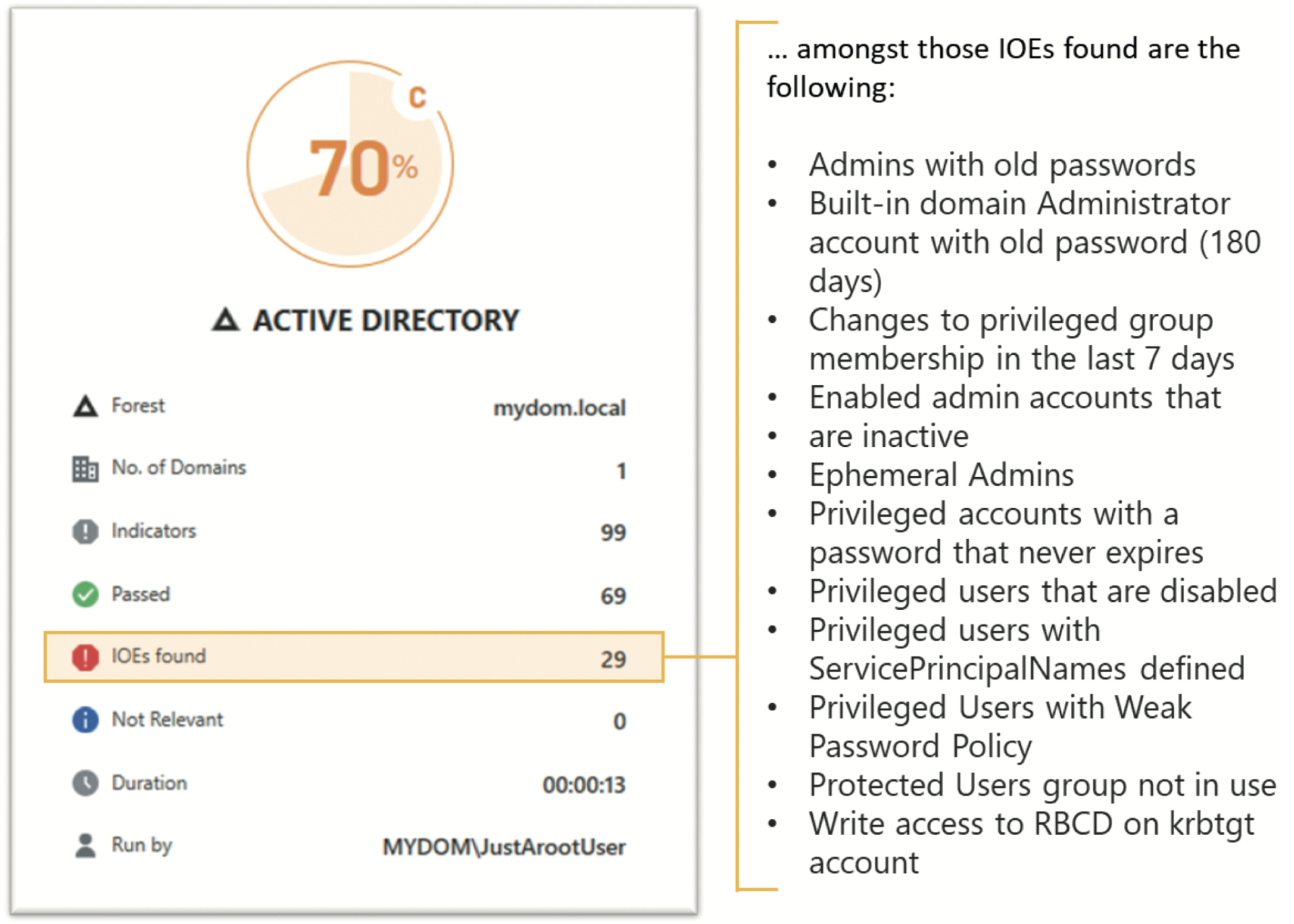Screen dimensions: 1294x924
Task: Click the blue Not Relevant info icon
Action: tap(86, 720)
